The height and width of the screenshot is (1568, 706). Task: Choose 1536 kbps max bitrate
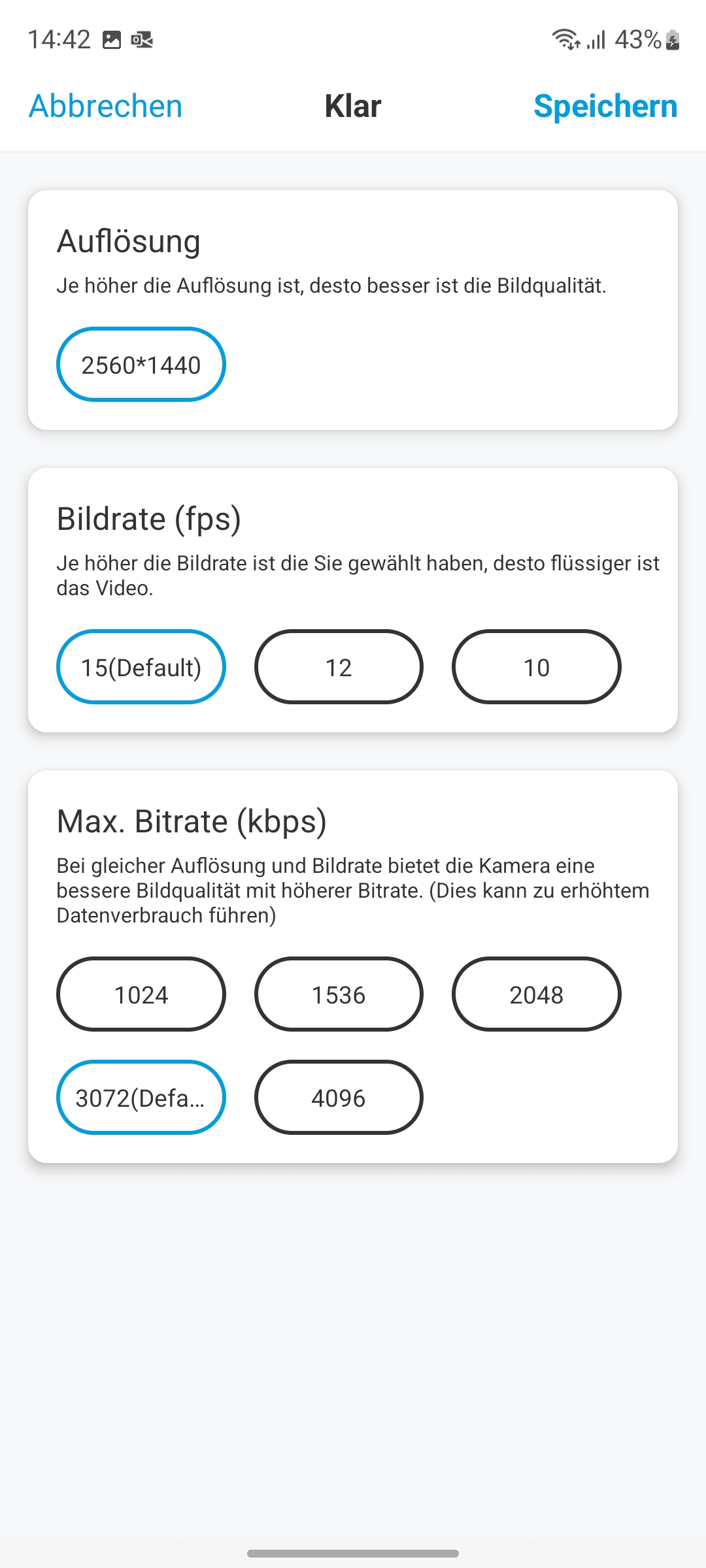339,994
